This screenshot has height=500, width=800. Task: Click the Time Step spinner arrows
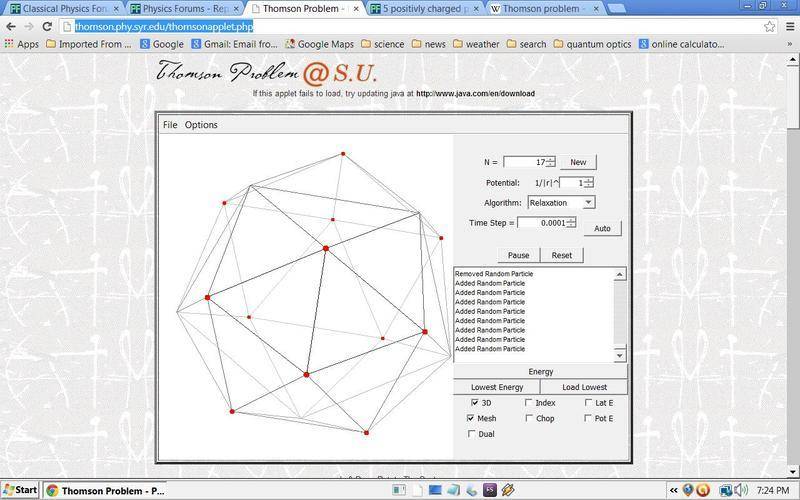(571, 223)
